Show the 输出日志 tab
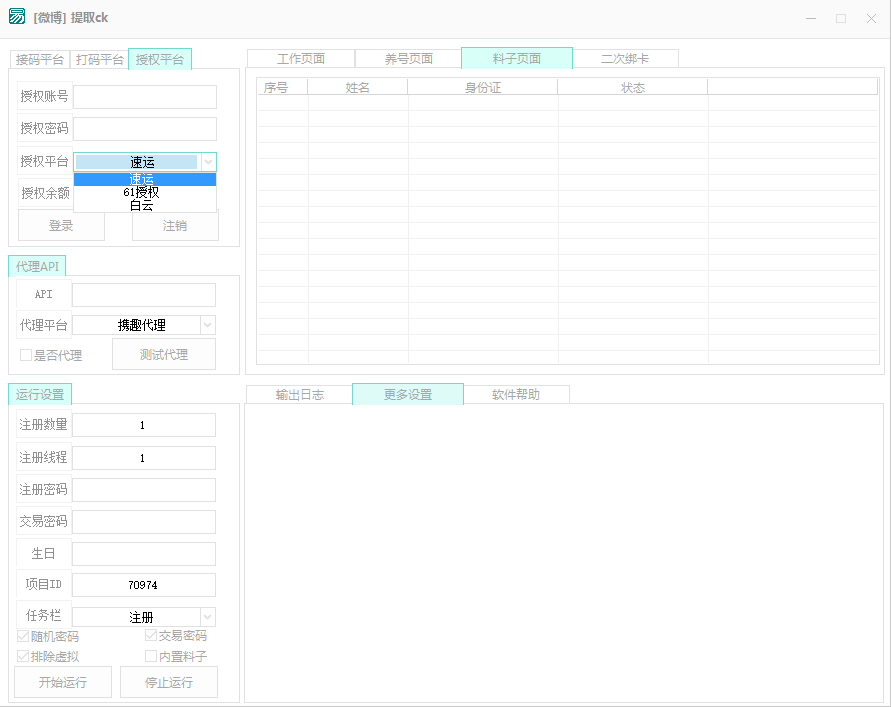The image size is (891, 707). click(x=299, y=395)
